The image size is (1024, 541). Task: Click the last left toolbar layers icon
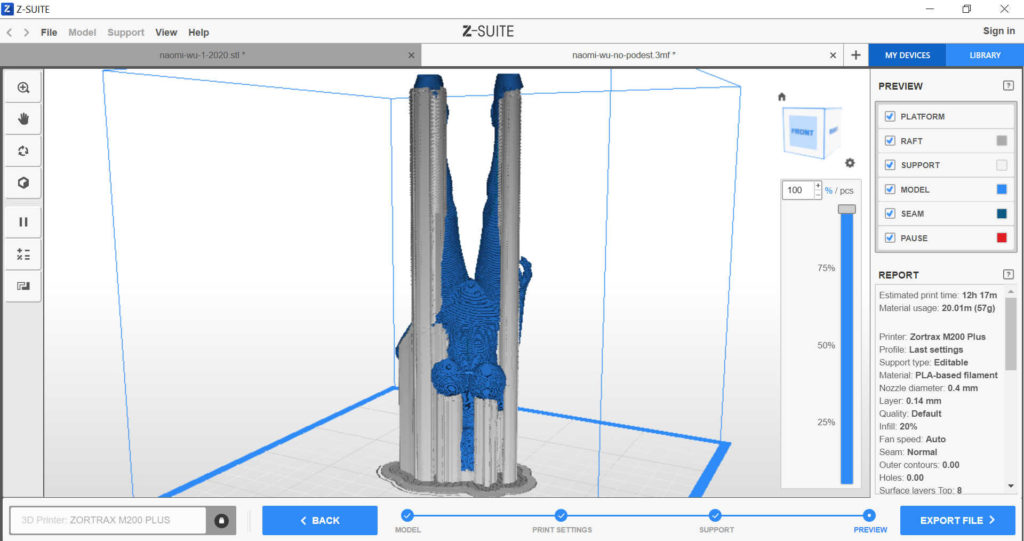pyautogui.click(x=24, y=286)
